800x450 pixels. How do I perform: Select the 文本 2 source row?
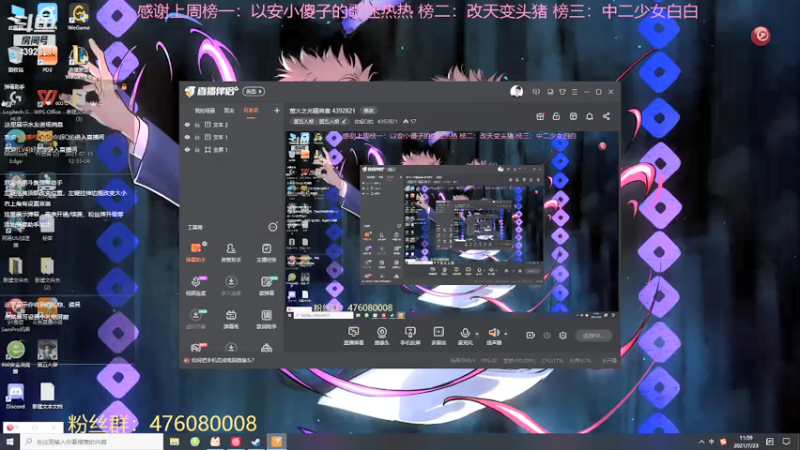pyautogui.click(x=232, y=124)
